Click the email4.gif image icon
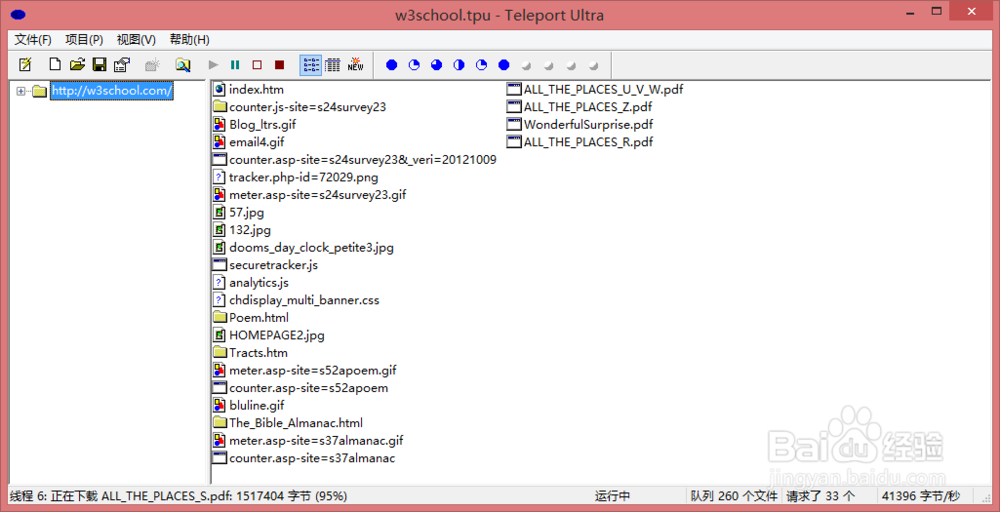 tap(219, 142)
